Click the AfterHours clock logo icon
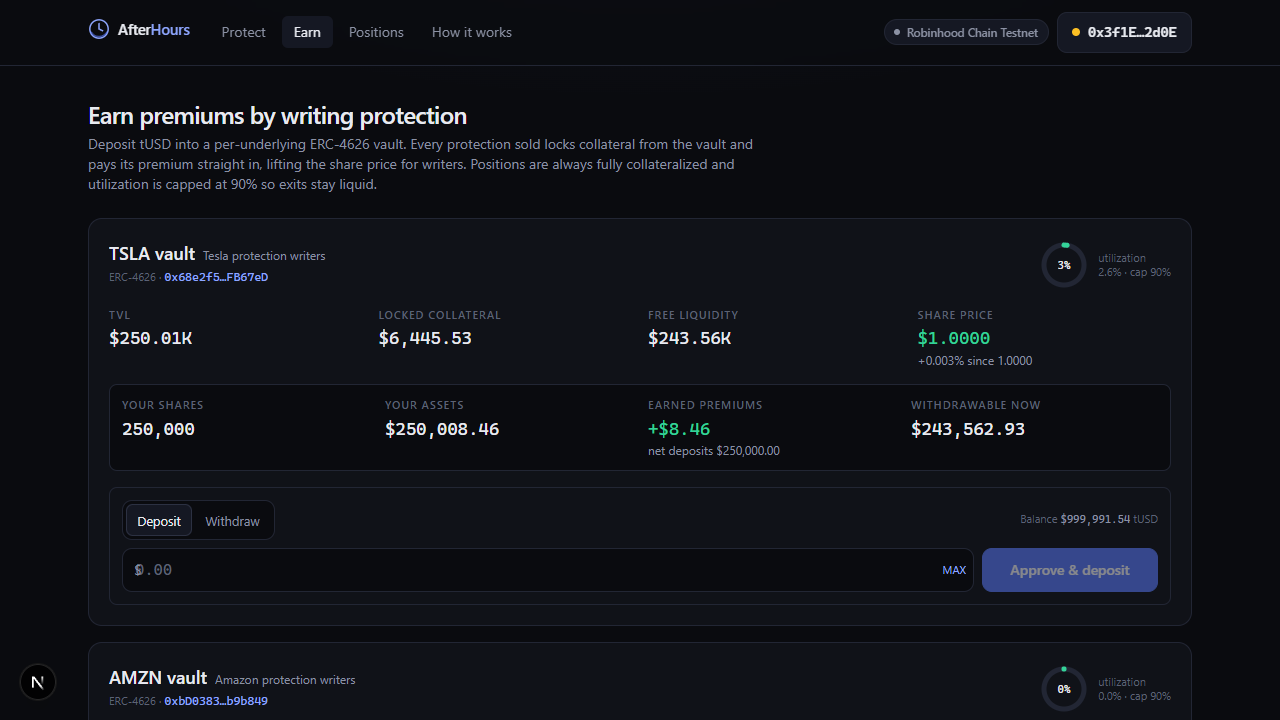Screen dimensions: 1280x720 [x=99, y=29]
